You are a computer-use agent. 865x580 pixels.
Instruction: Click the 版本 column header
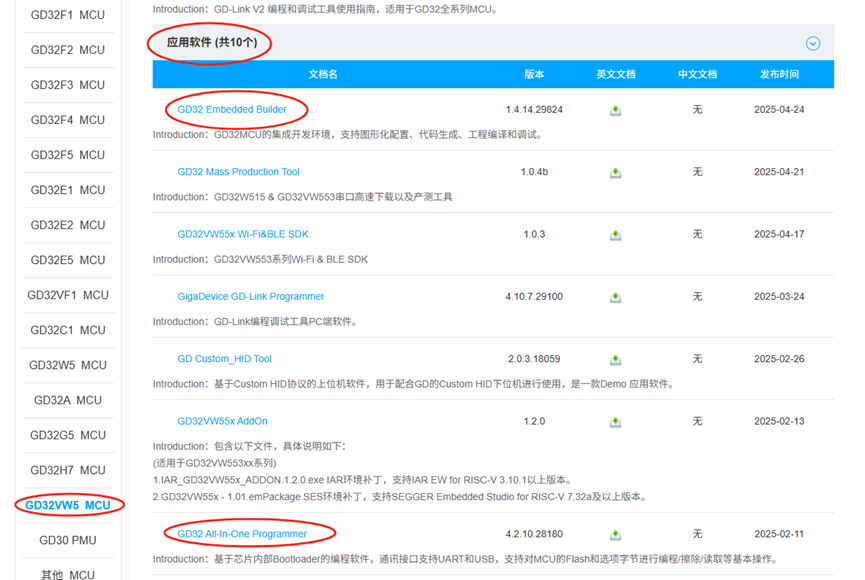(x=534, y=74)
